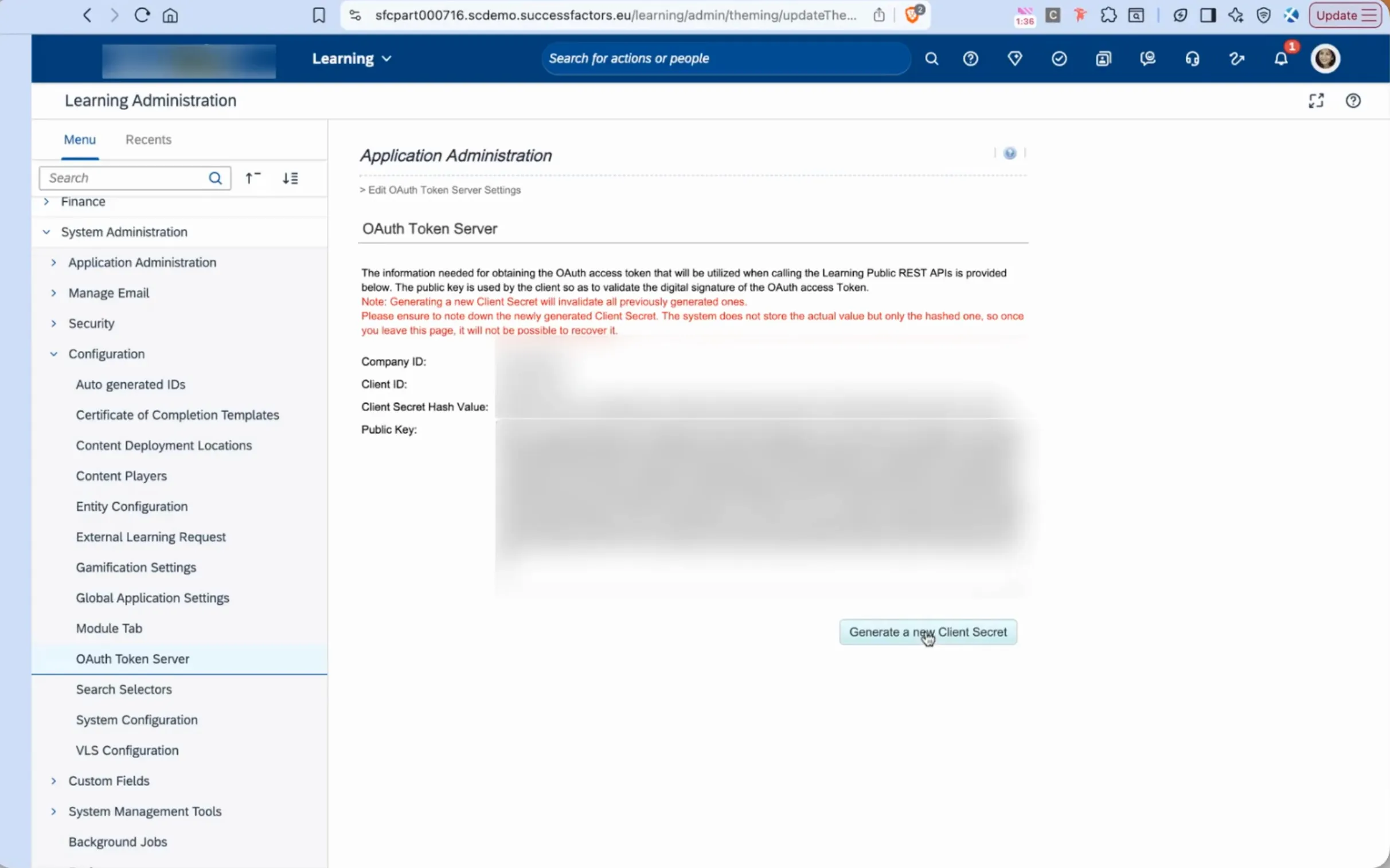Image resolution: width=1390 pixels, height=868 pixels.
Task: Open the Learning module dropdown
Action: [x=352, y=58]
